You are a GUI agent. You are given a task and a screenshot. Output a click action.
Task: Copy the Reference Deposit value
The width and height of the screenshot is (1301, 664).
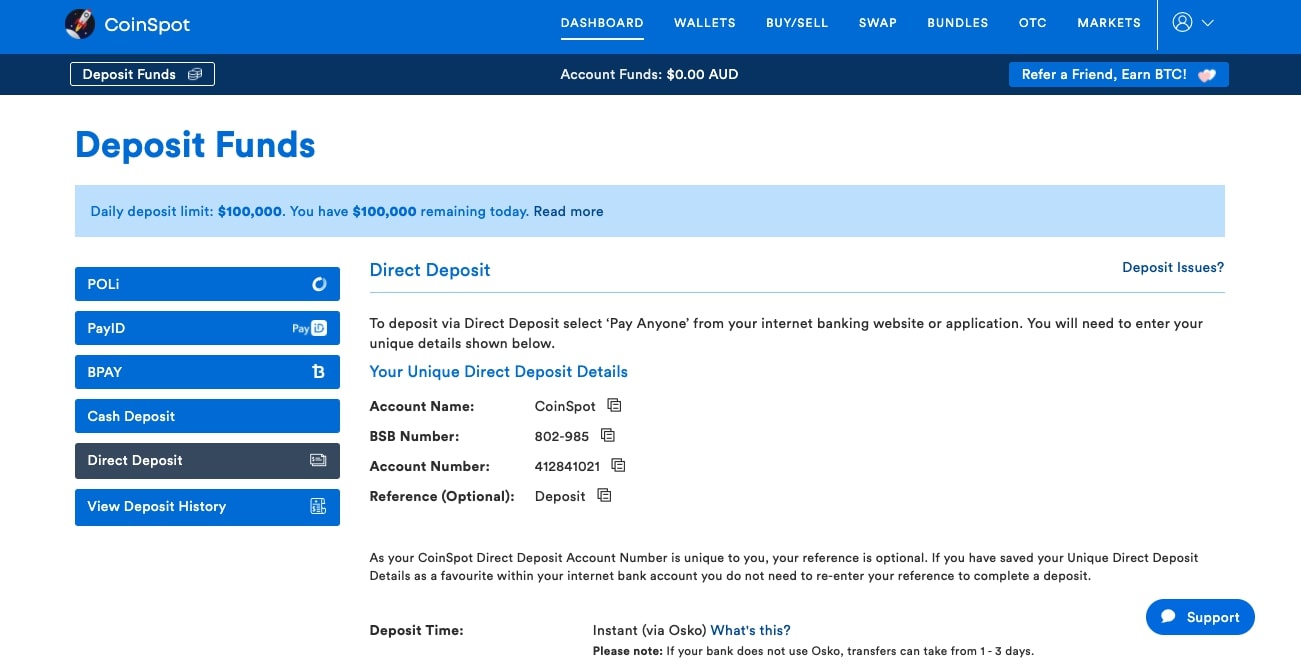(x=604, y=495)
